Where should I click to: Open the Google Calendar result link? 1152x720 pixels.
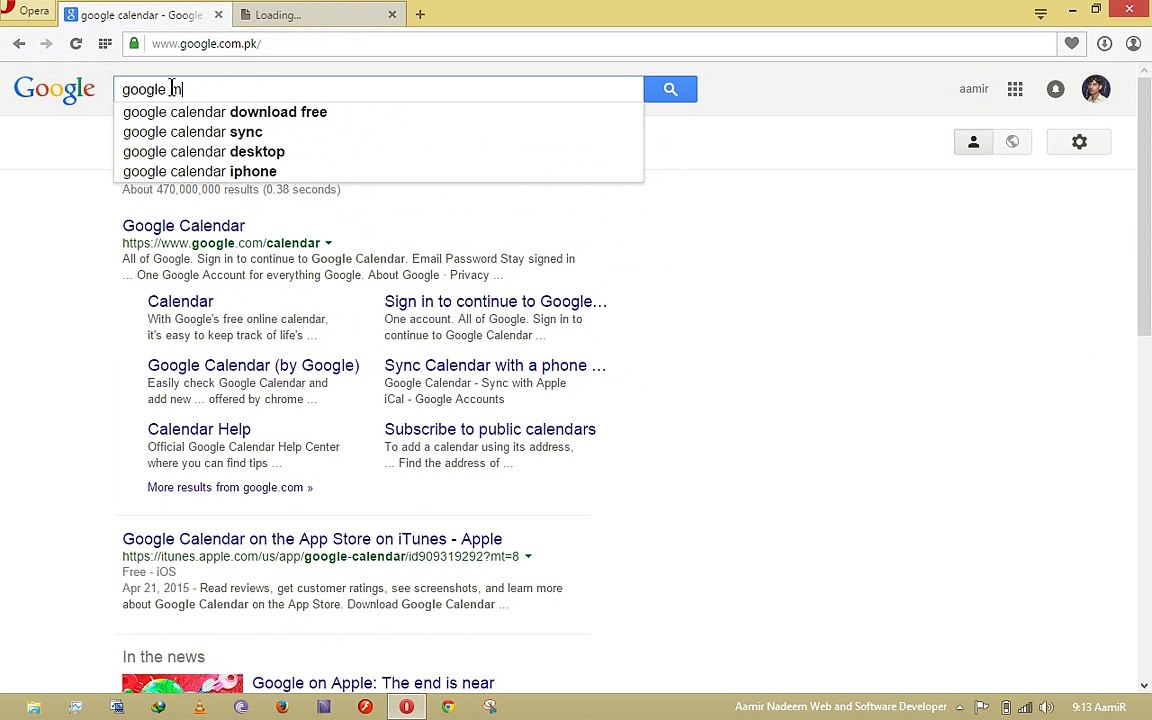click(184, 226)
